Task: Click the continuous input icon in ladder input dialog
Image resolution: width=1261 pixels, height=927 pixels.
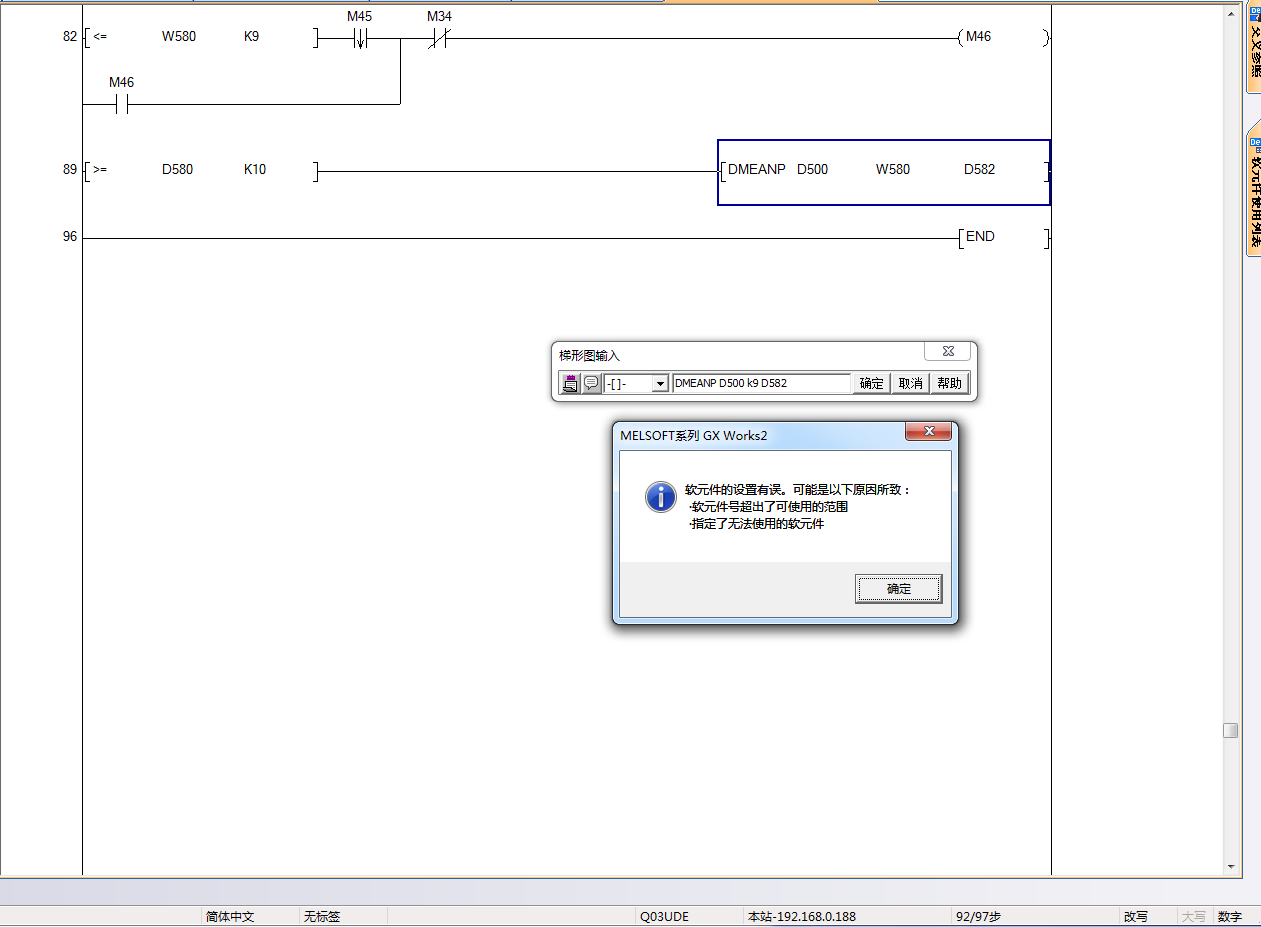Action: click(571, 383)
